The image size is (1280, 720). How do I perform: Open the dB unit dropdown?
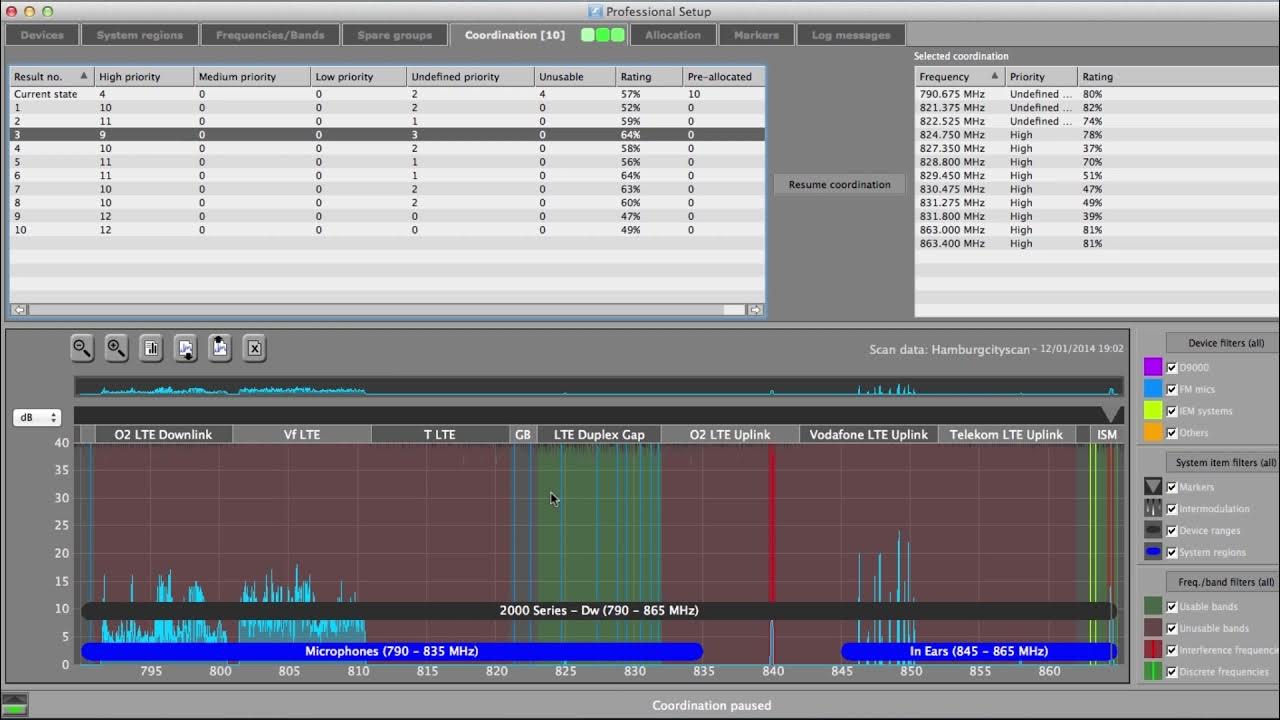[37, 418]
